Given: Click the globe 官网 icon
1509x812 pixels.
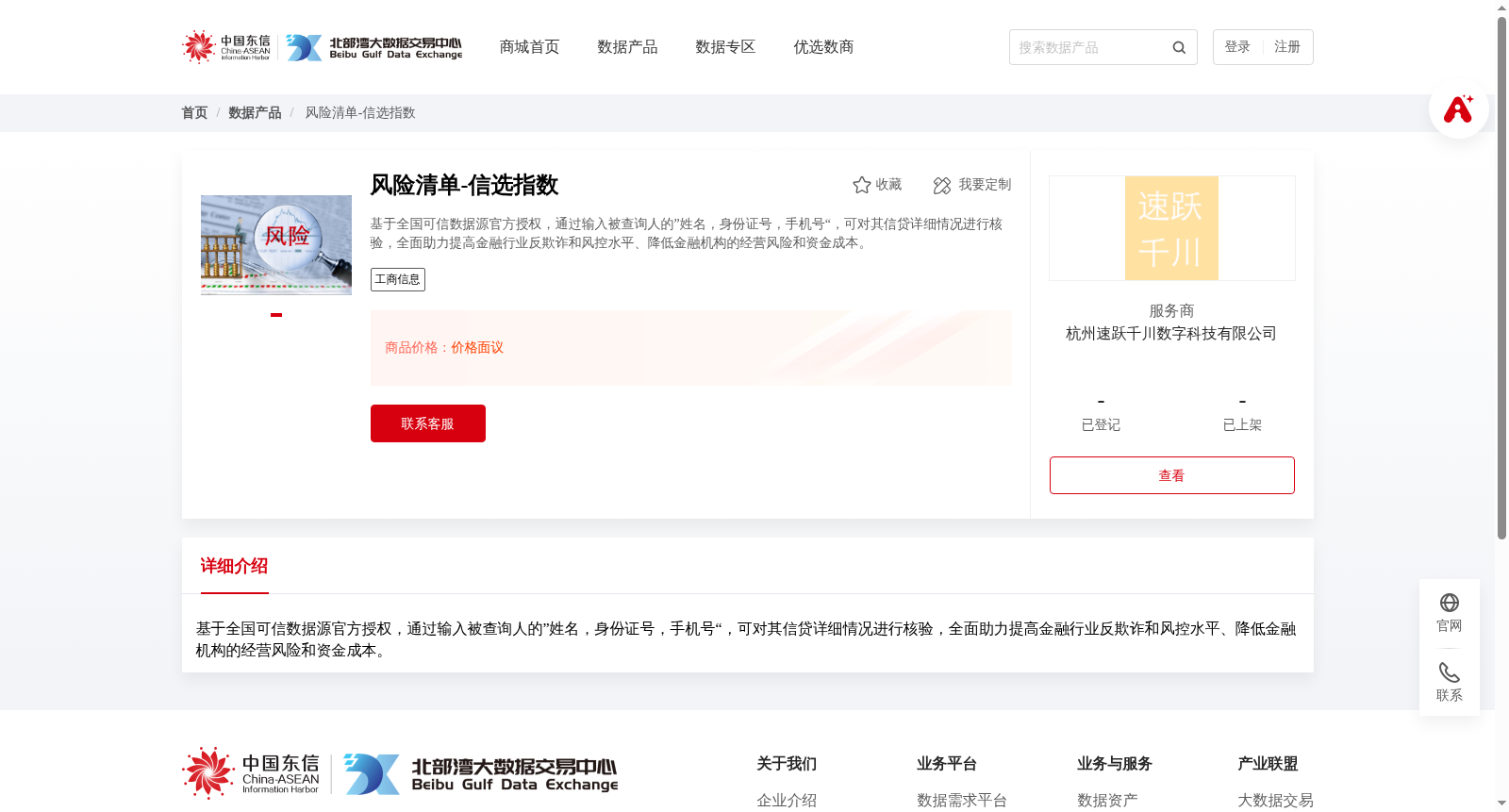Looking at the screenshot, I should coord(1450,603).
